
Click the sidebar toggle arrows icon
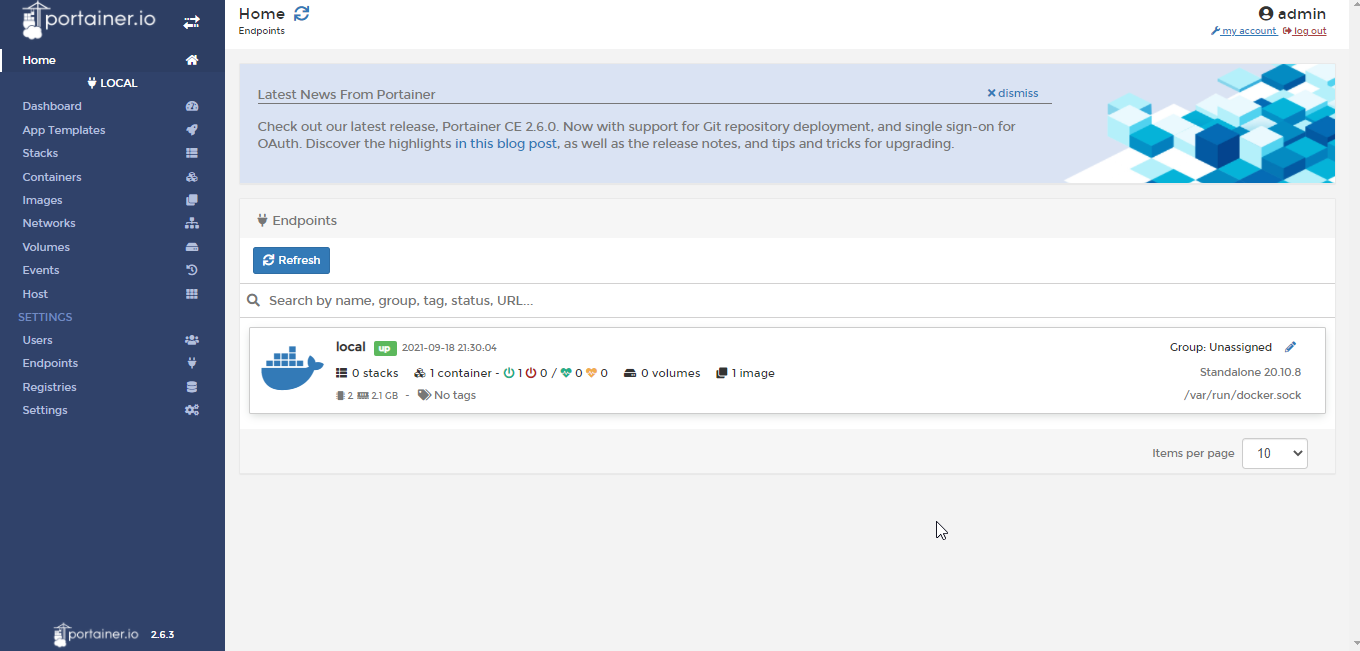[191, 21]
